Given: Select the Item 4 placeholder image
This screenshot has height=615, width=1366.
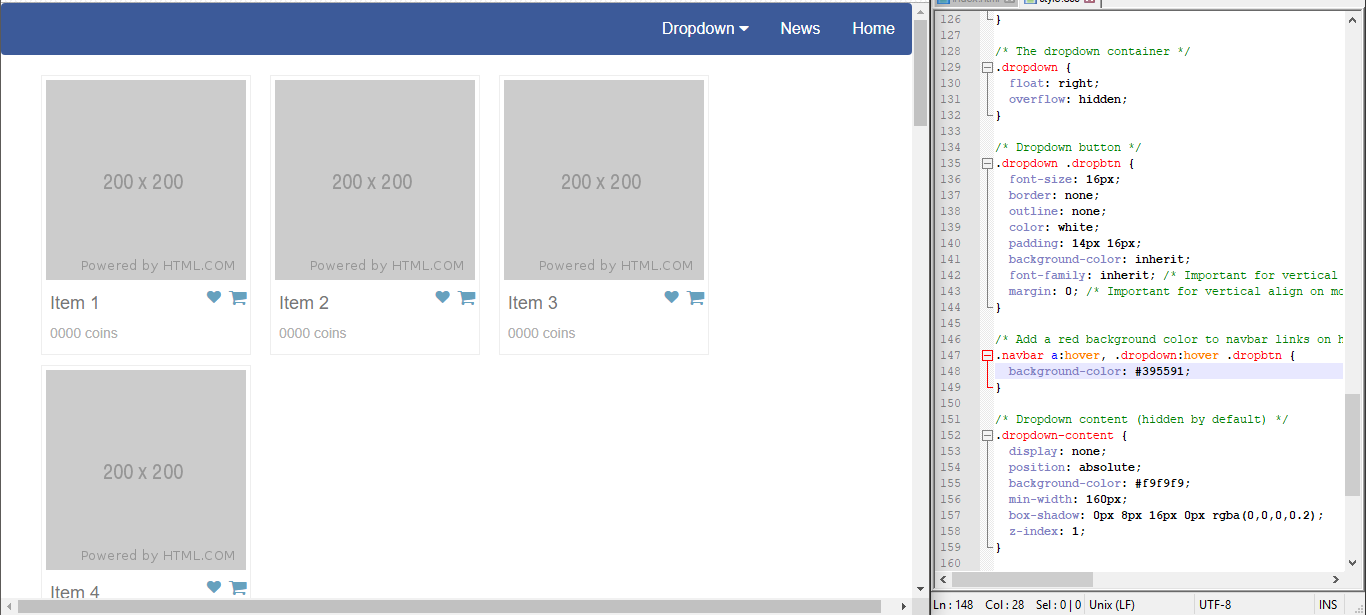Looking at the screenshot, I should tap(146, 470).
